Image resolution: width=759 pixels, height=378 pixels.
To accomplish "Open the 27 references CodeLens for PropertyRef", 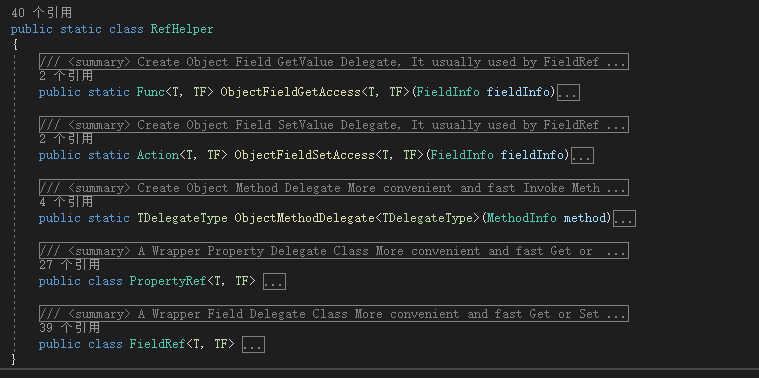I will pos(69,265).
